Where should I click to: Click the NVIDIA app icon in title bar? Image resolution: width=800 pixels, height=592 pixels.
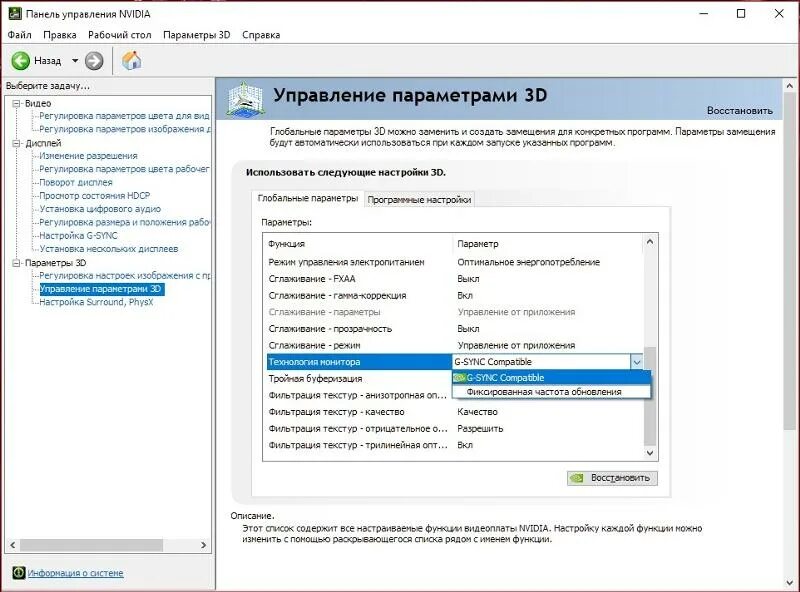(15, 13)
